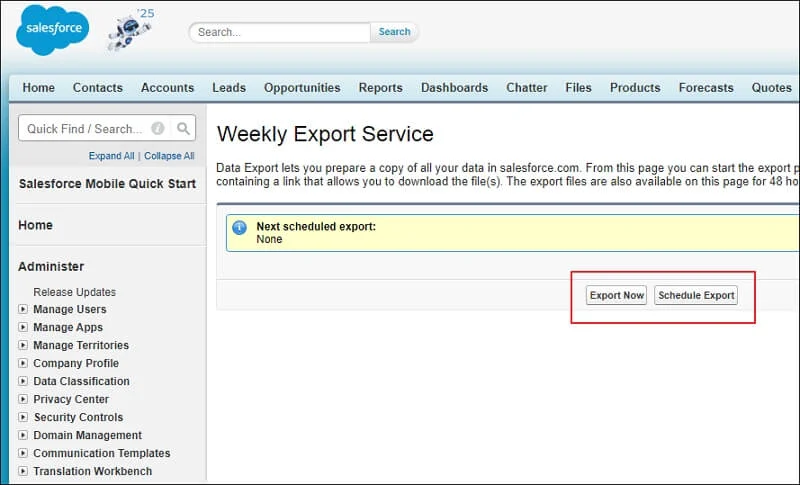The width and height of the screenshot is (800, 485).
Task: Expand the Manage Apps tree node
Action: (23, 327)
